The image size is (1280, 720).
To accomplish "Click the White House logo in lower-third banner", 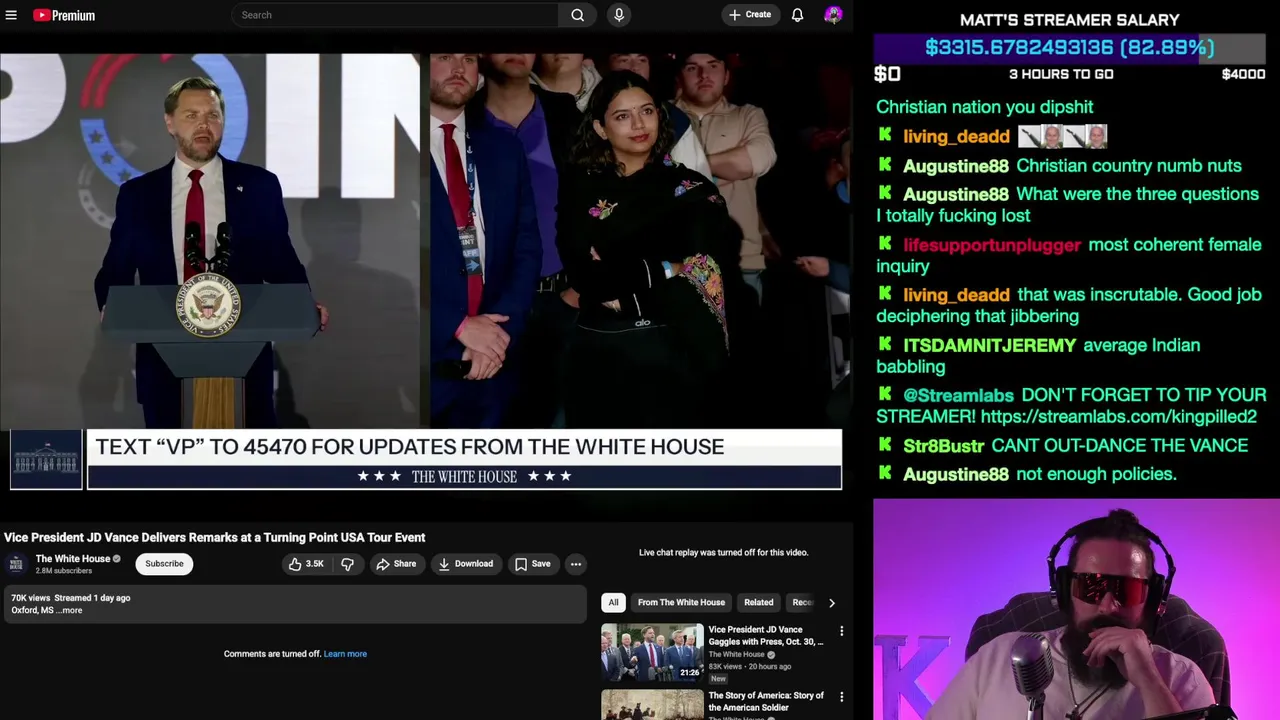I will click(46, 459).
